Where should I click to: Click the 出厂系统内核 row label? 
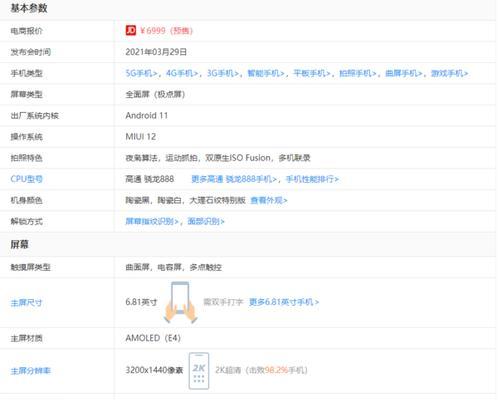point(35,116)
